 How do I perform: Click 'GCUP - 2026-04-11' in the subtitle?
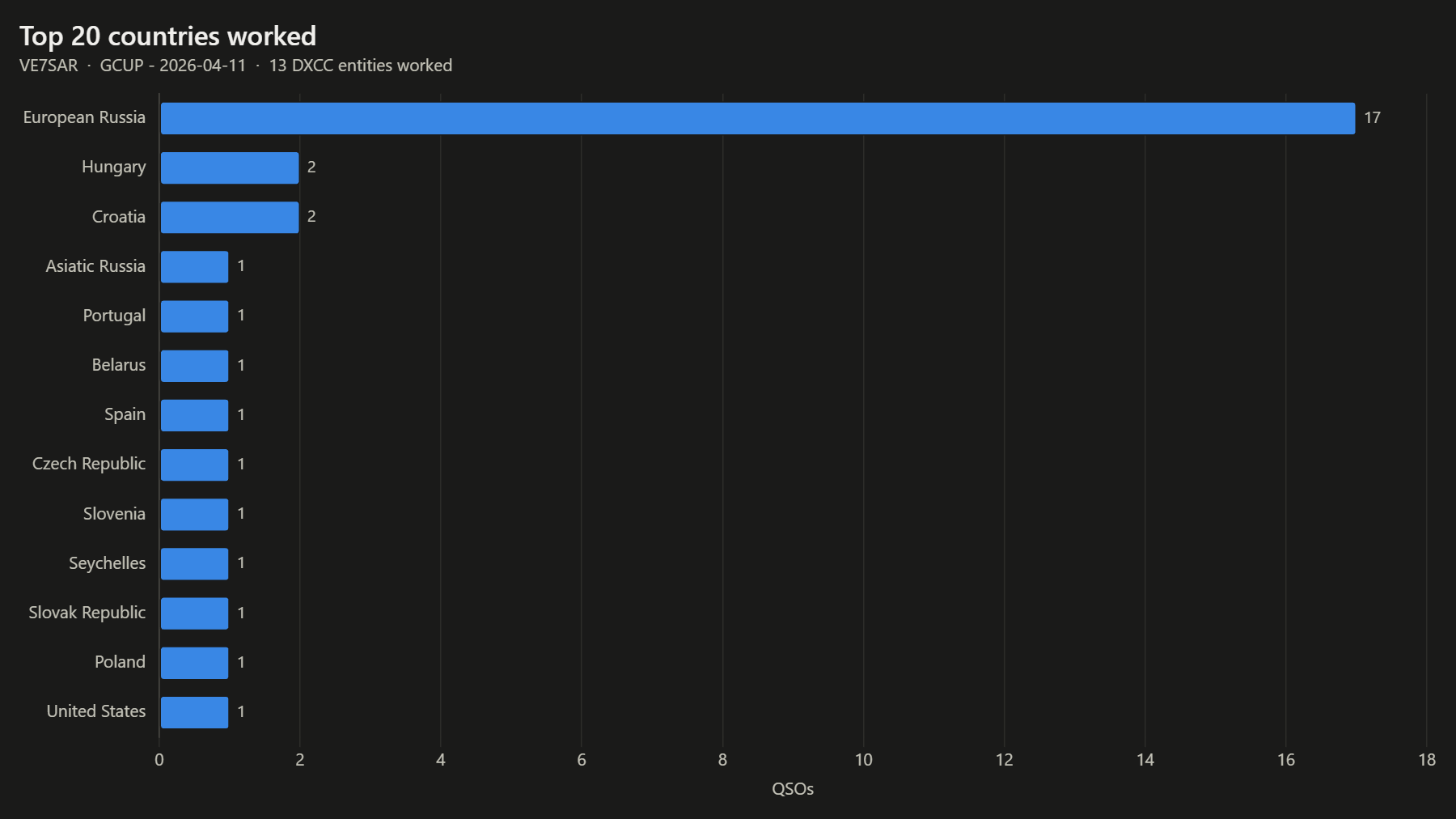(x=173, y=66)
